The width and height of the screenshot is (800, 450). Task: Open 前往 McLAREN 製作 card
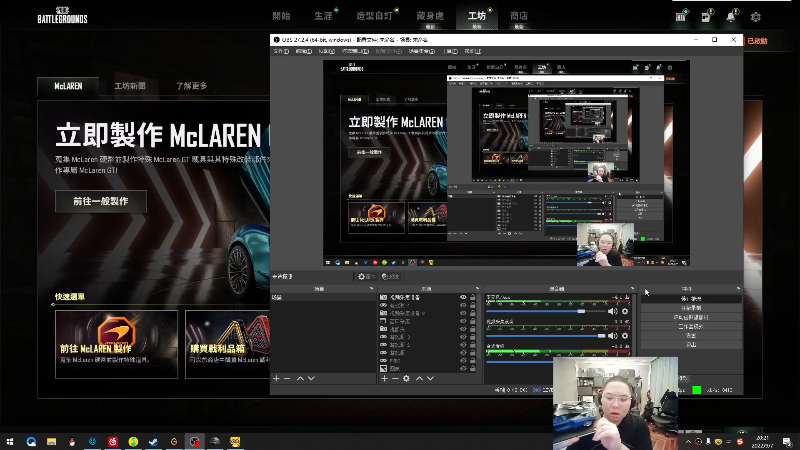116,344
